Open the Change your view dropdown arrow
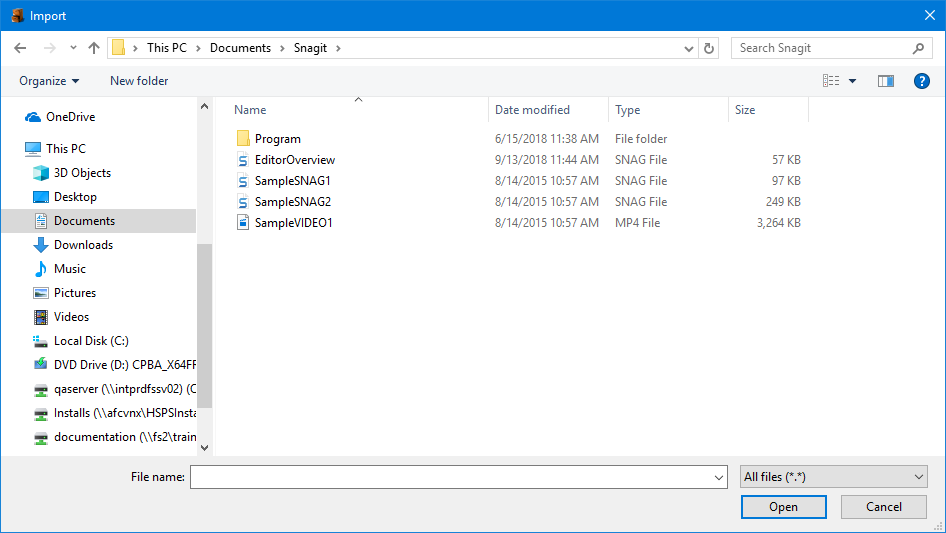946x533 pixels. tap(852, 81)
